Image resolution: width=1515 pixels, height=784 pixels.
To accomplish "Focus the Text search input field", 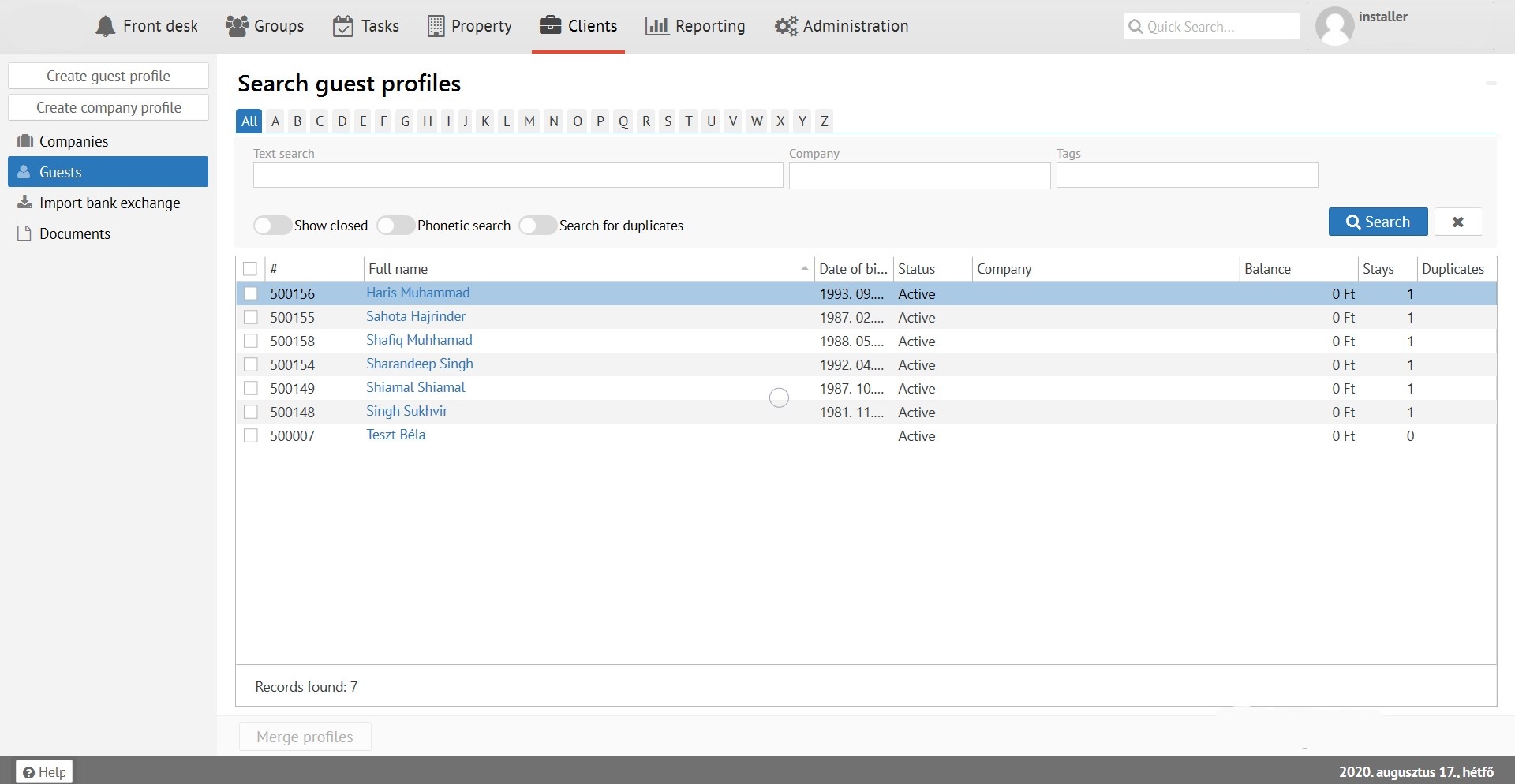I will click(518, 175).
